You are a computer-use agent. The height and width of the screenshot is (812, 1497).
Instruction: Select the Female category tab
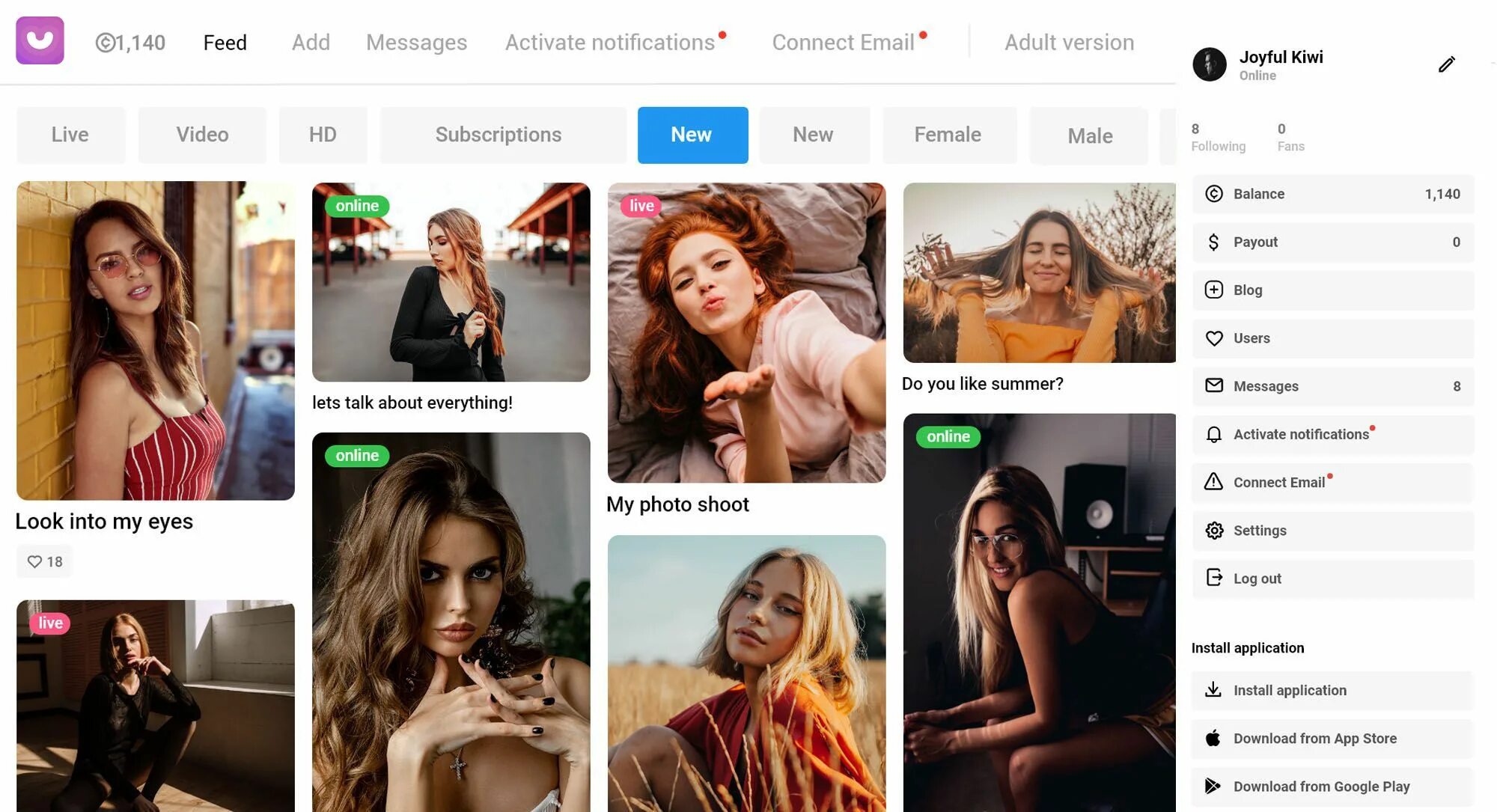coord(947,135)
